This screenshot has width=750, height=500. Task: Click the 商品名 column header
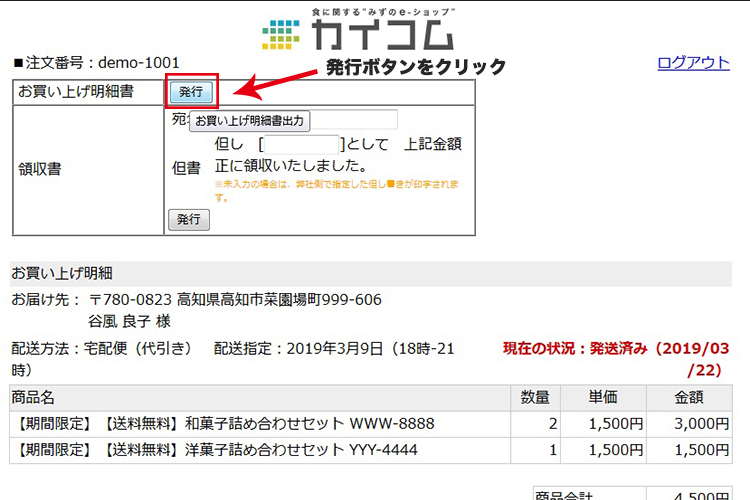point(35,398)
